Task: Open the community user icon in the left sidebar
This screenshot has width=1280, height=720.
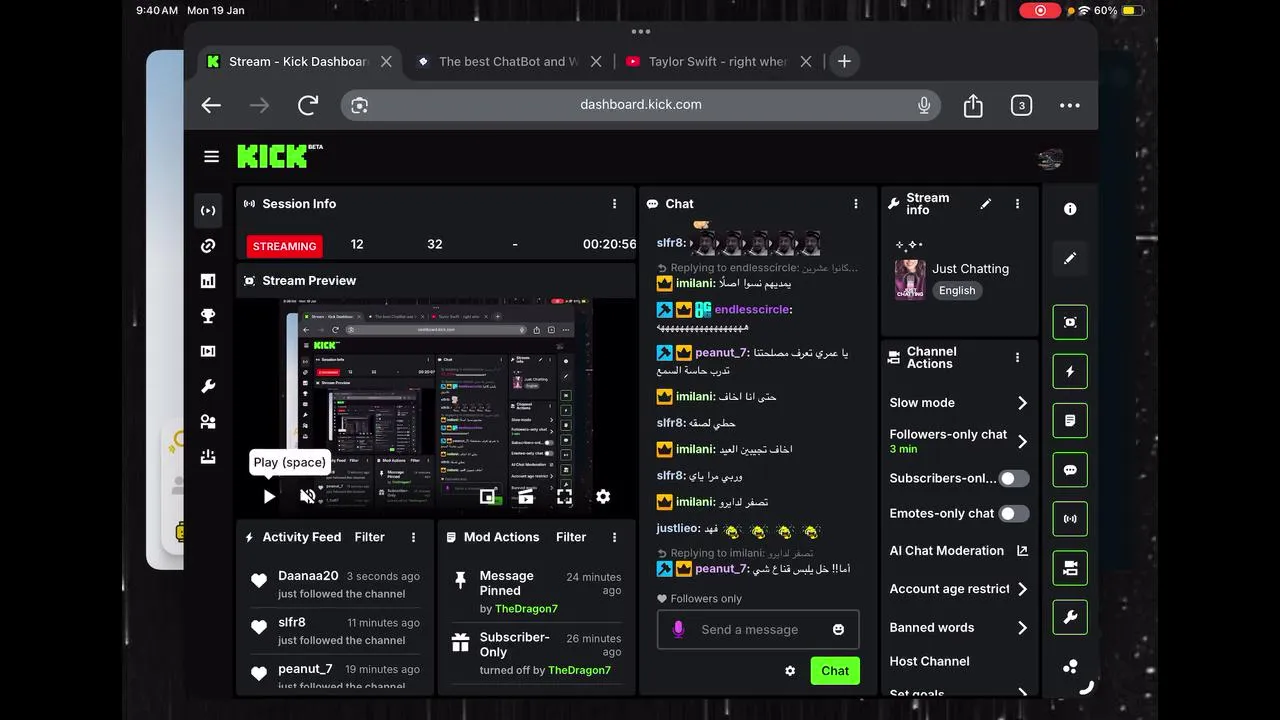Action: [x=208, y=422]
